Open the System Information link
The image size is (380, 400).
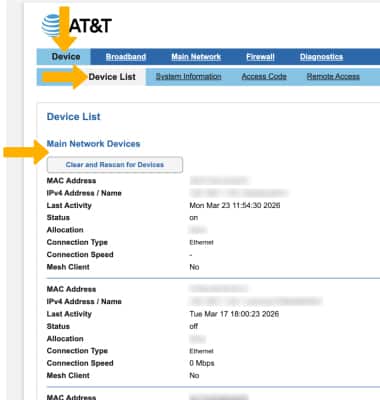[188, 77]
